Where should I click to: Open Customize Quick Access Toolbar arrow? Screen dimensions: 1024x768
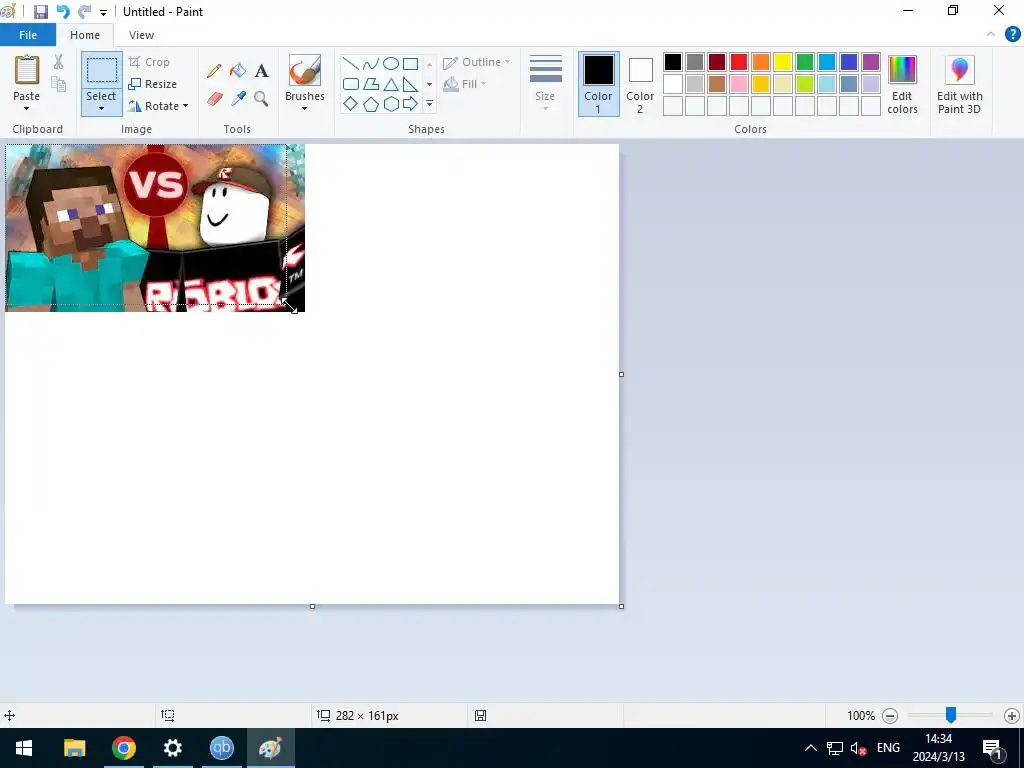(103, 12)
